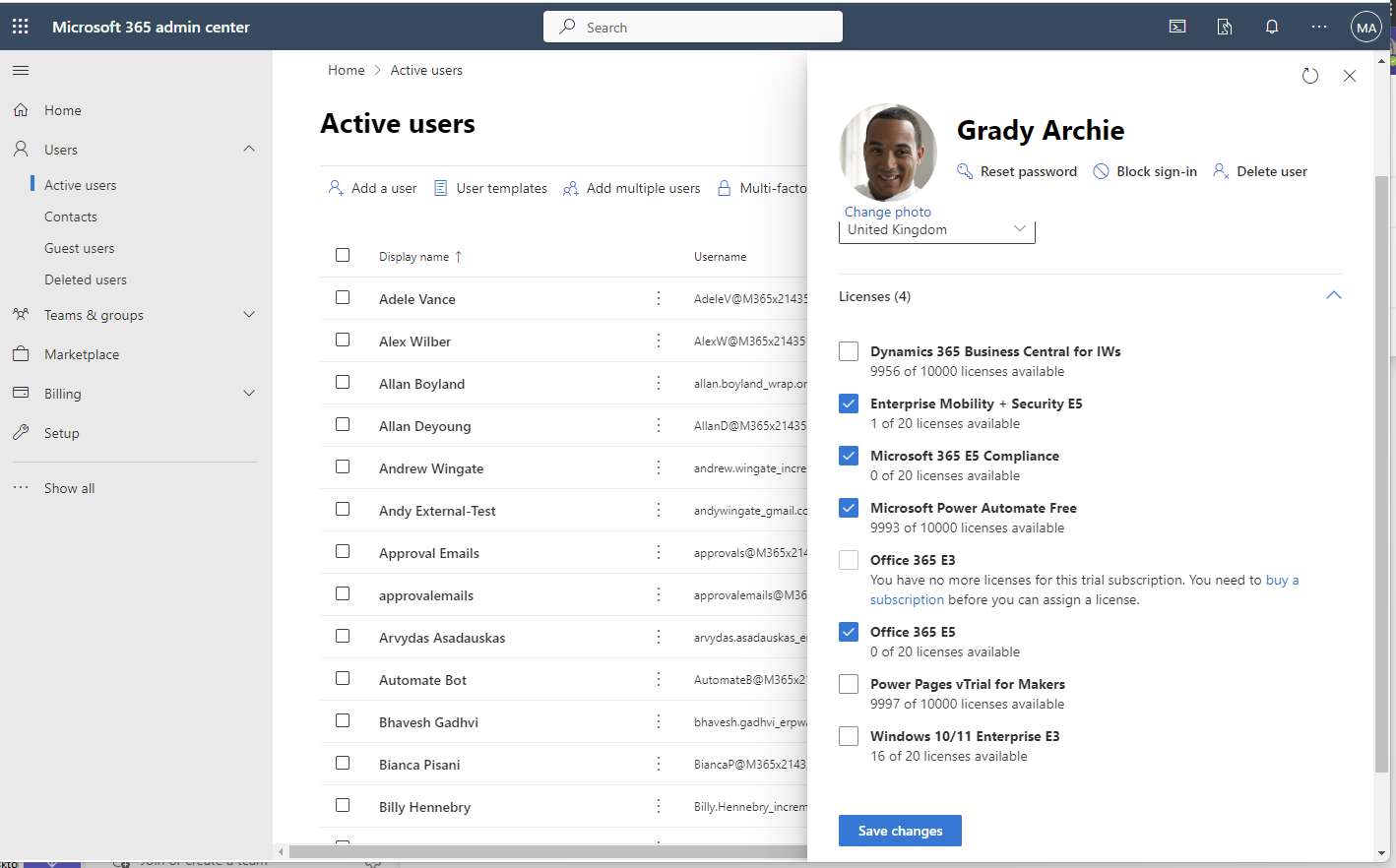This screenshot has width=1396, height=868.
Task: Open more actions for Bianca Pisani
Action: click(x=659, y=764)
